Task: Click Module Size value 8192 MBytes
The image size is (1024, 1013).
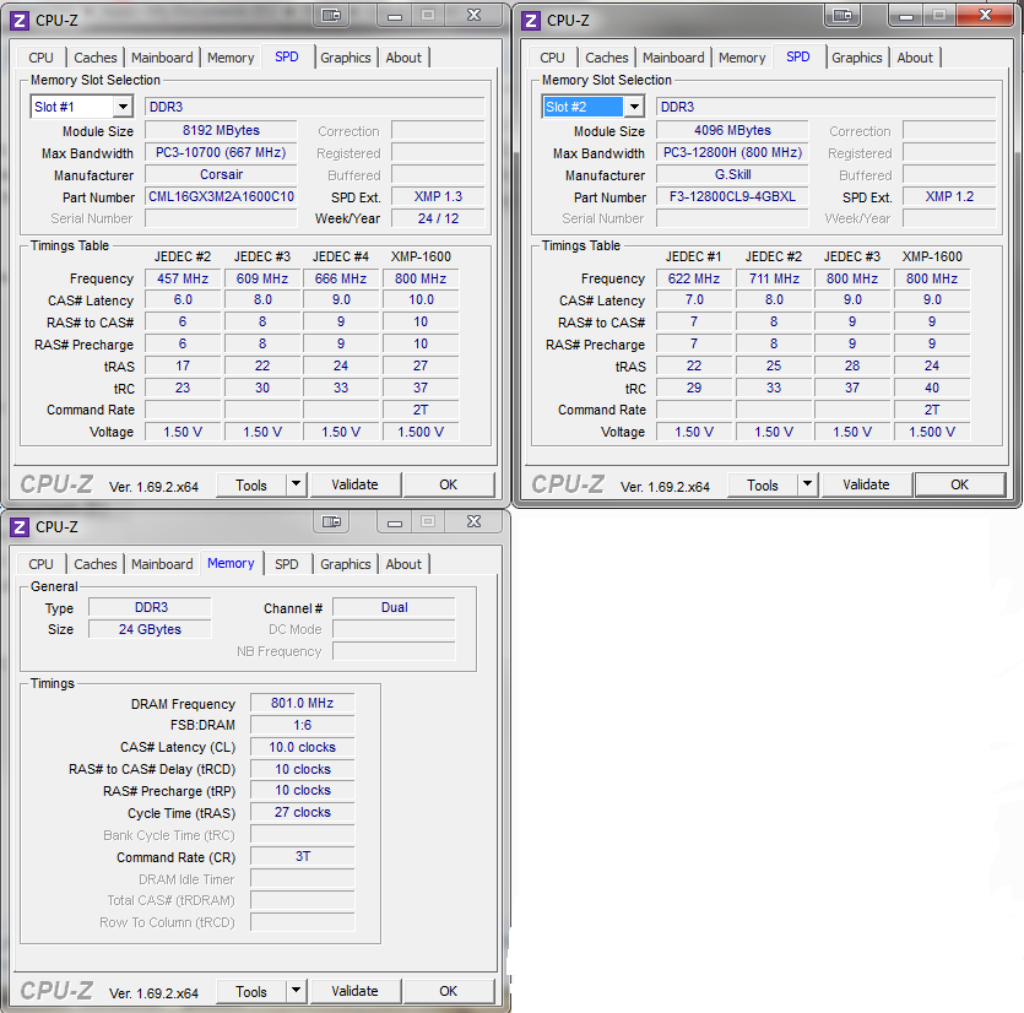Action: click(221, 131)
